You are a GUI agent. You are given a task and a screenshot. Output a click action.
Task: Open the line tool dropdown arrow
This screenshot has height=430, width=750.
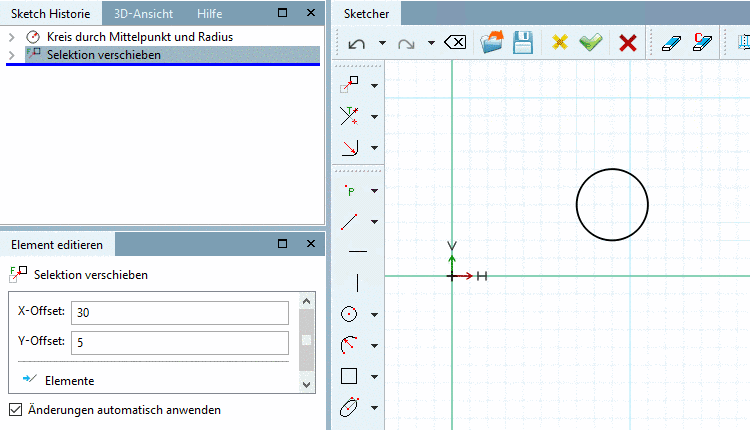click(x=375, y=222)
